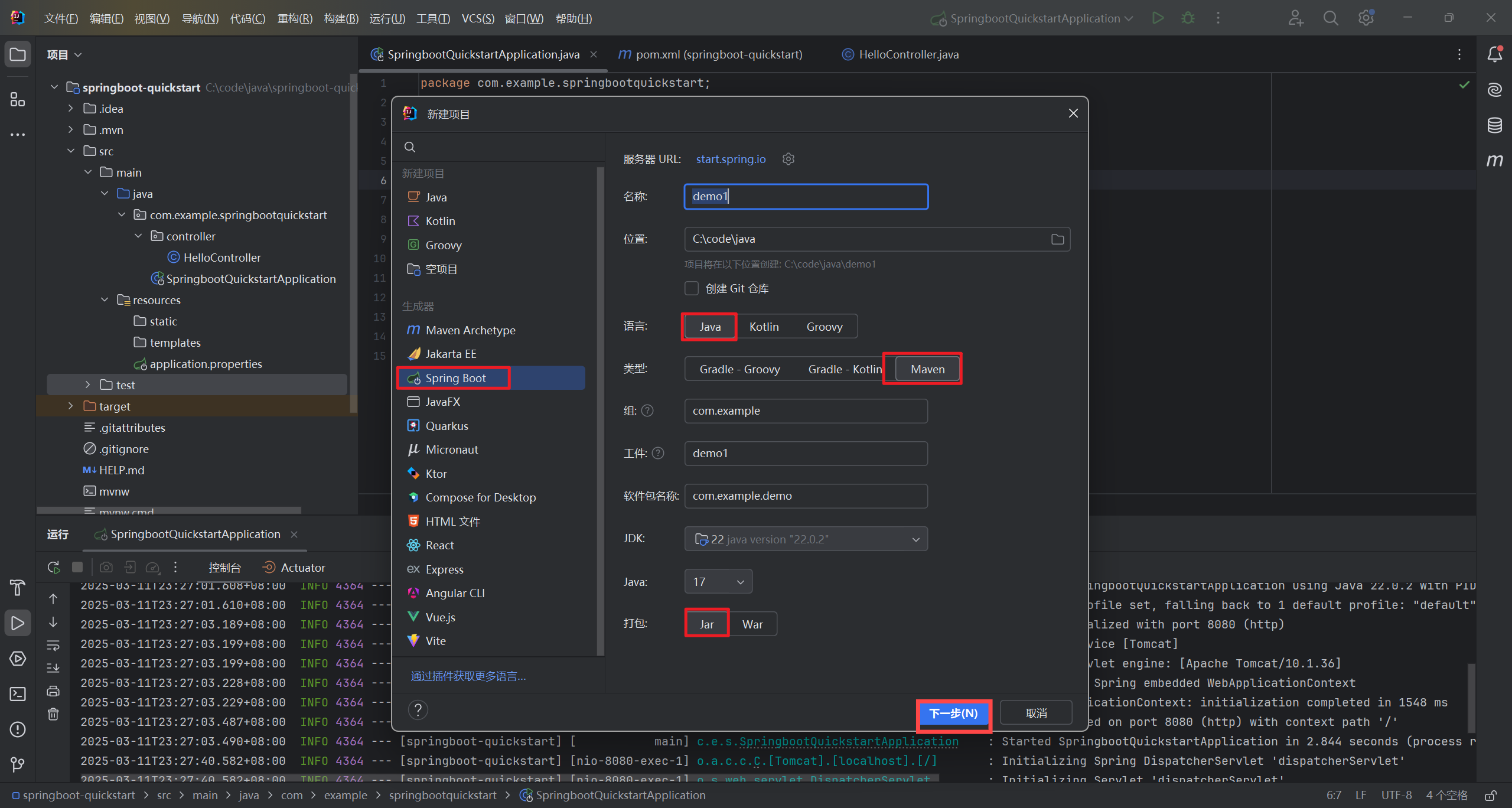The image size is (1512, 808).
Task: Open the Database tool window icon
Action: [1495, 125]
